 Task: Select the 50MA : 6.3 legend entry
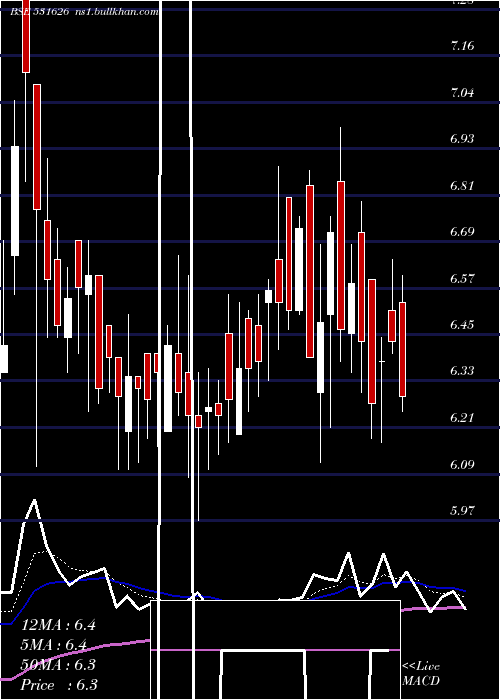(58, 665)
